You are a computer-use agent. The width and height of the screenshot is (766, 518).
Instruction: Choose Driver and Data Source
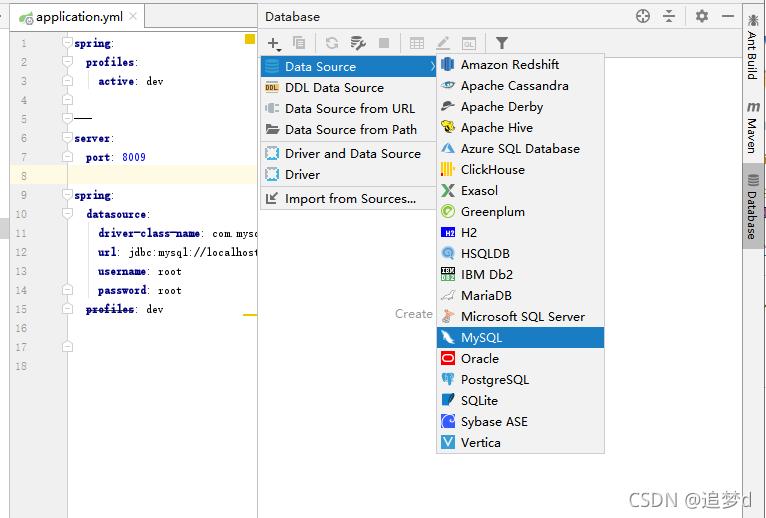[x=348, y=153]
